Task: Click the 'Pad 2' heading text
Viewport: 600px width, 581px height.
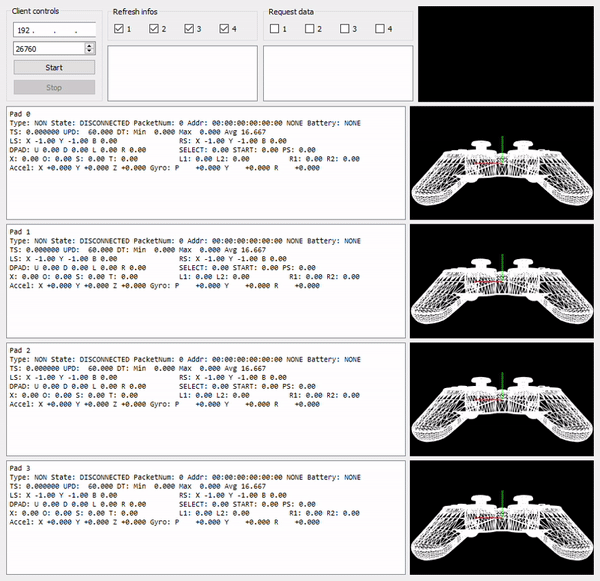Action: click(20, 350)
